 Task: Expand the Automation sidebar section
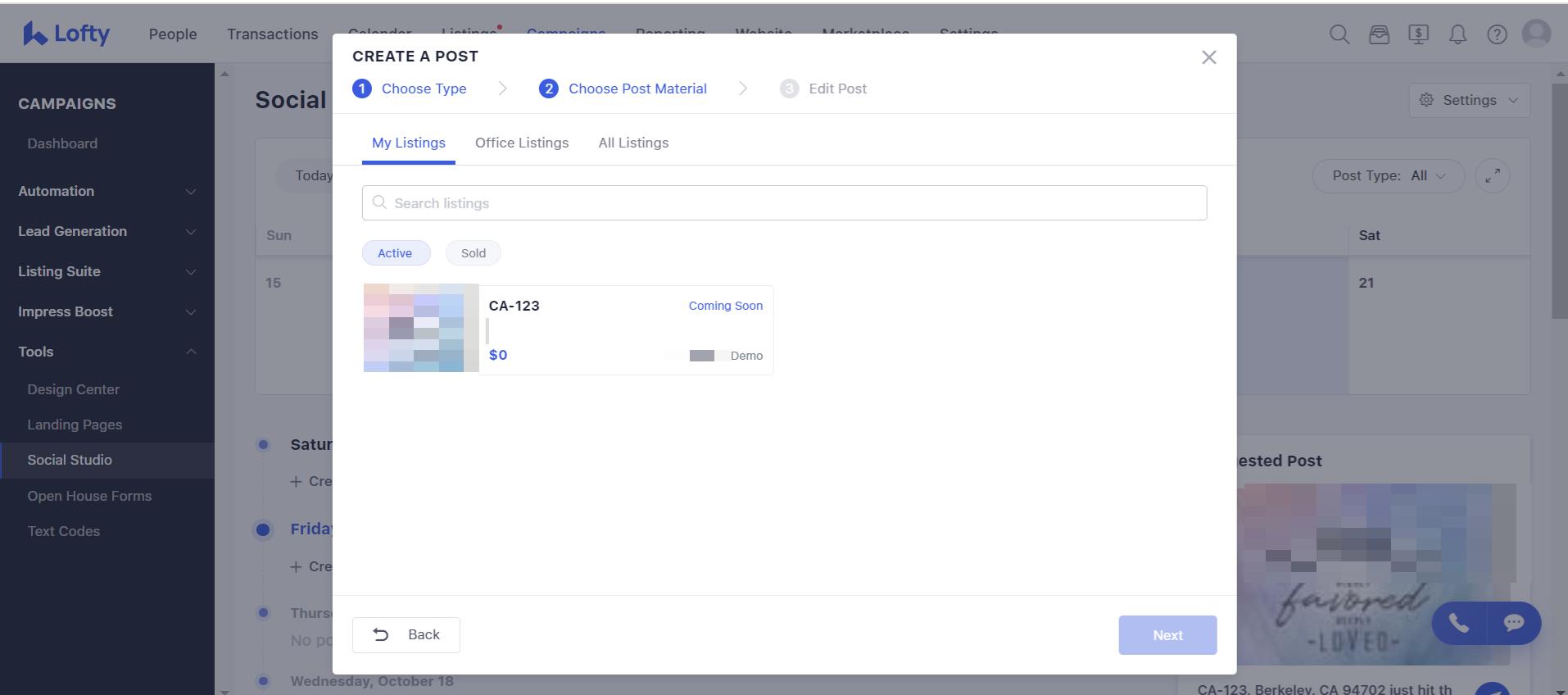click(x=107, y=191)
